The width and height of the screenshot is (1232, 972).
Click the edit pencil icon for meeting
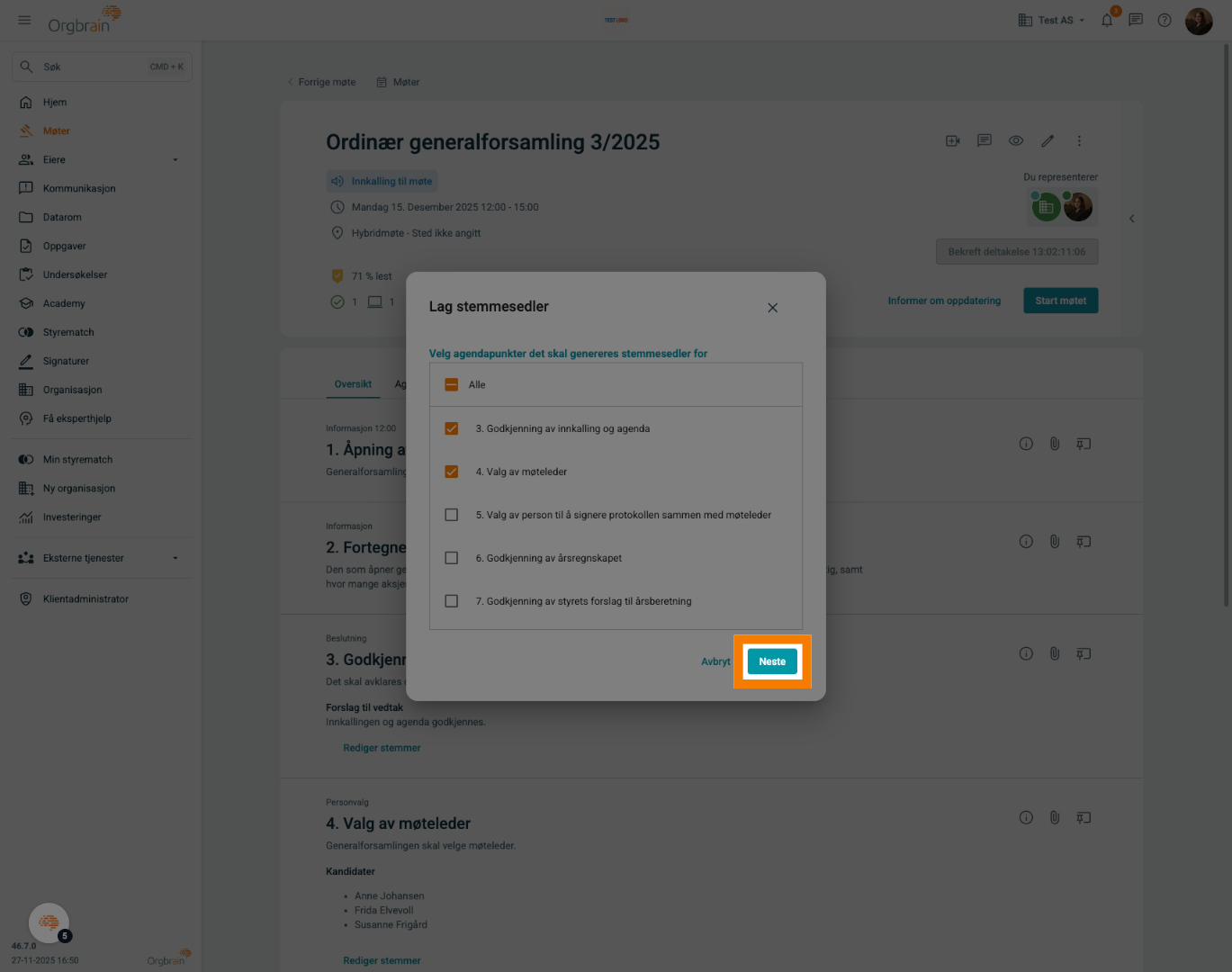coord(1048,140)
